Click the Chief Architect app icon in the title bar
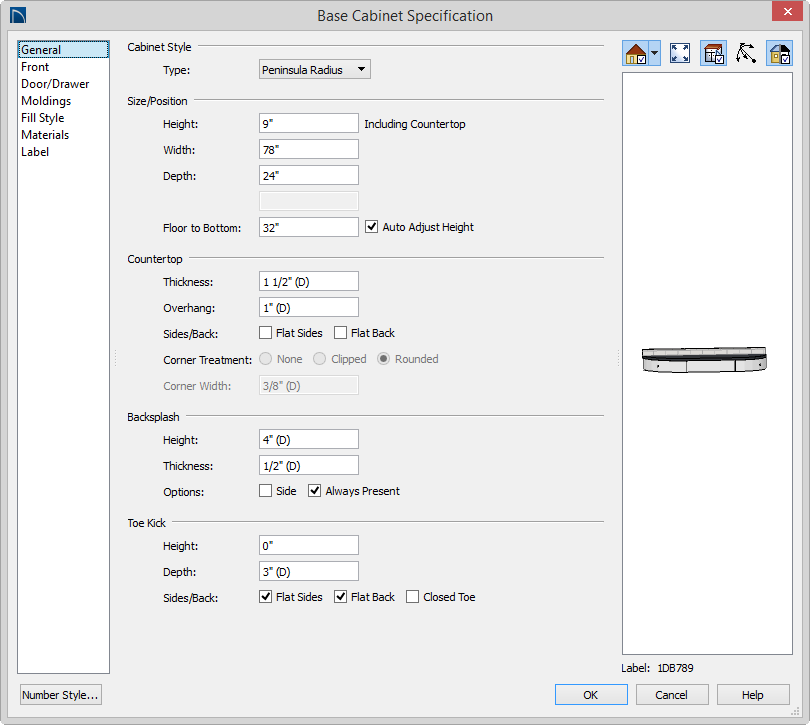 pyautogui.click(x=18, y=16)
